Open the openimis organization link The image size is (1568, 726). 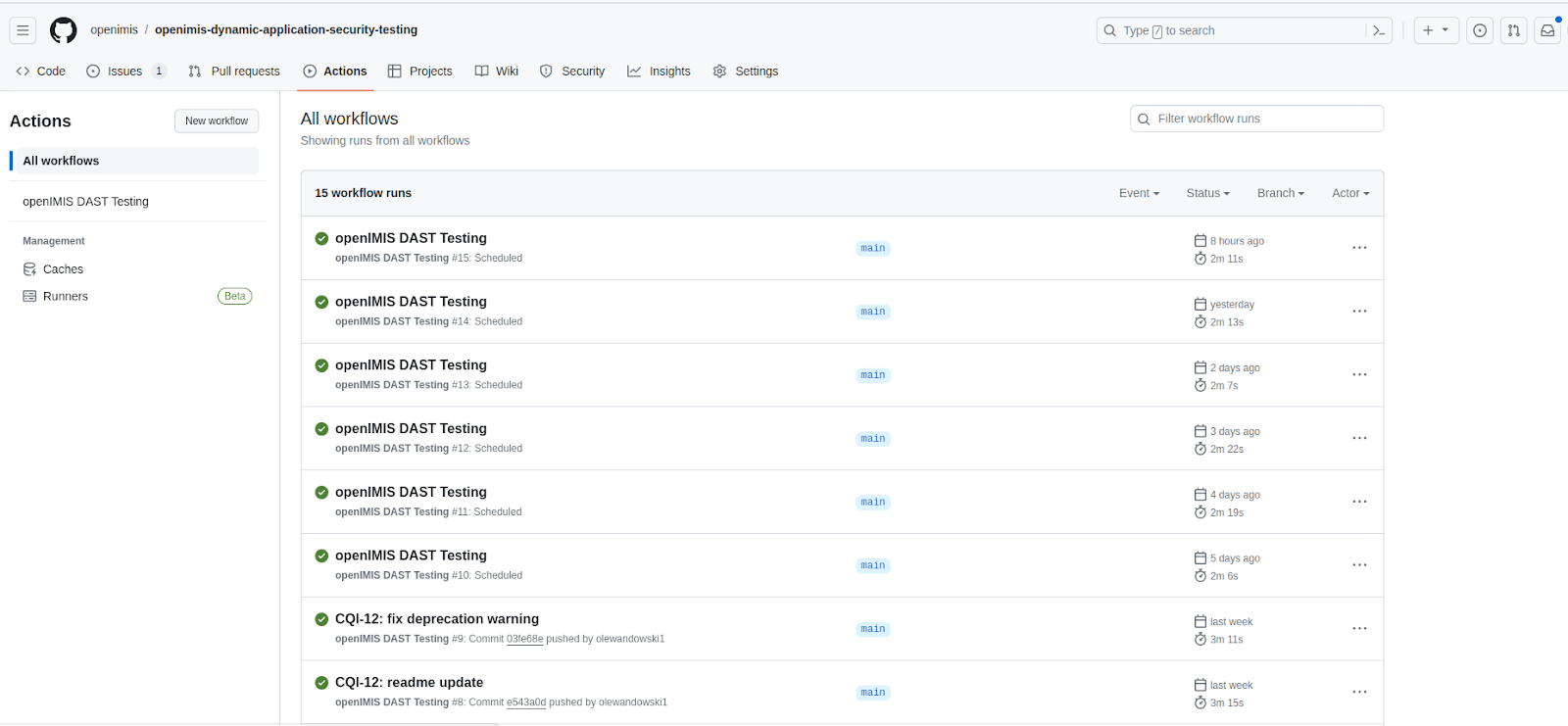pos(114,29)
